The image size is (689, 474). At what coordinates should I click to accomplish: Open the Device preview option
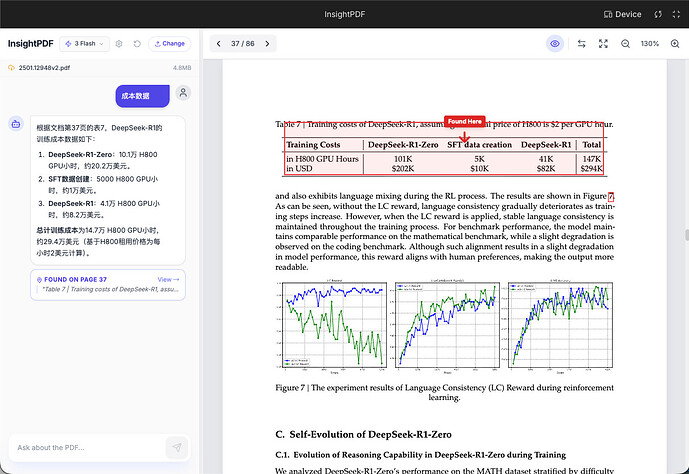pos(623,14)
